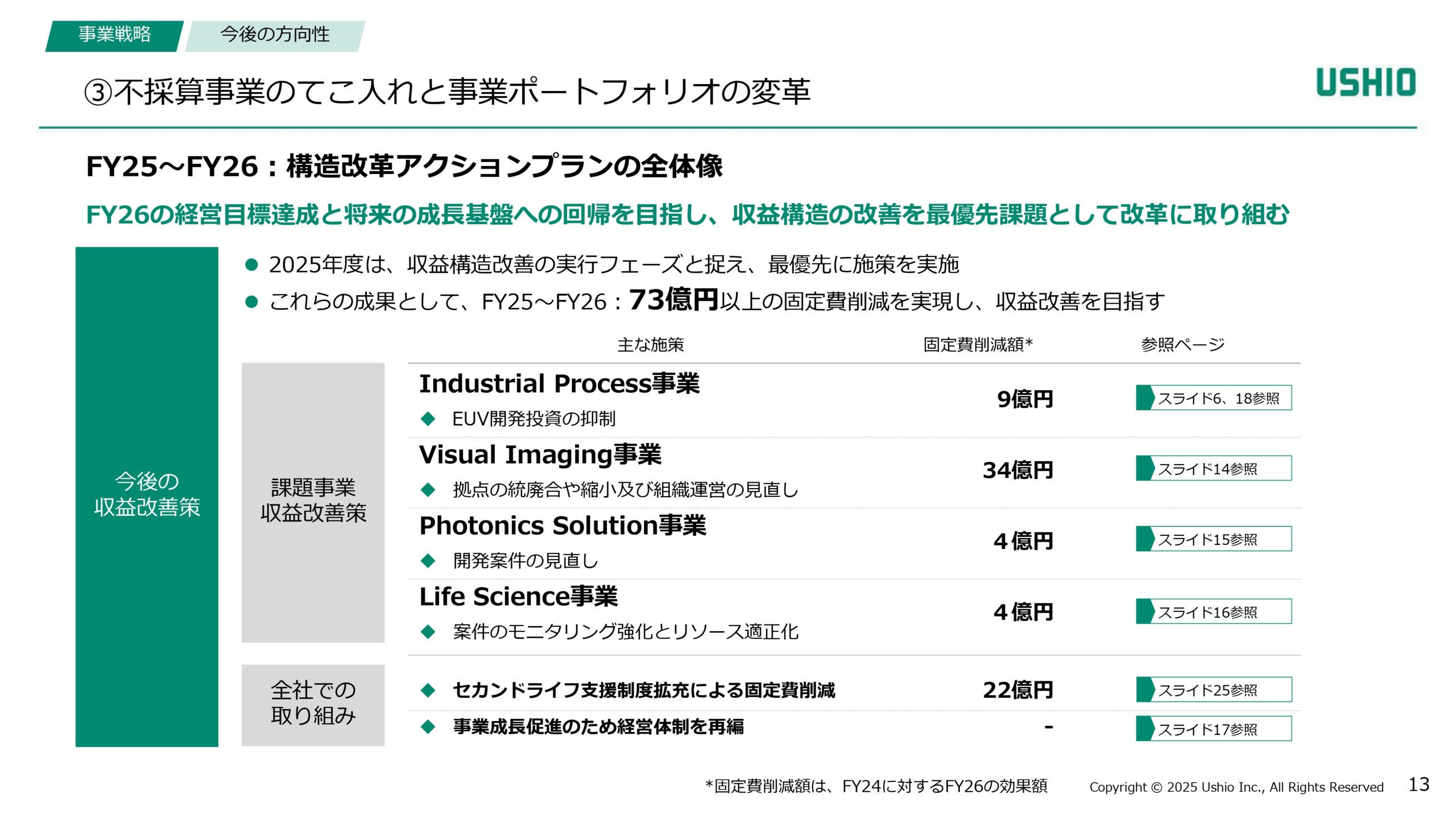Viewport: 1456px width, 819px height.
Task: Click the diamond bullet beside 案件のモニタリング強化
Action: [428, 631]
